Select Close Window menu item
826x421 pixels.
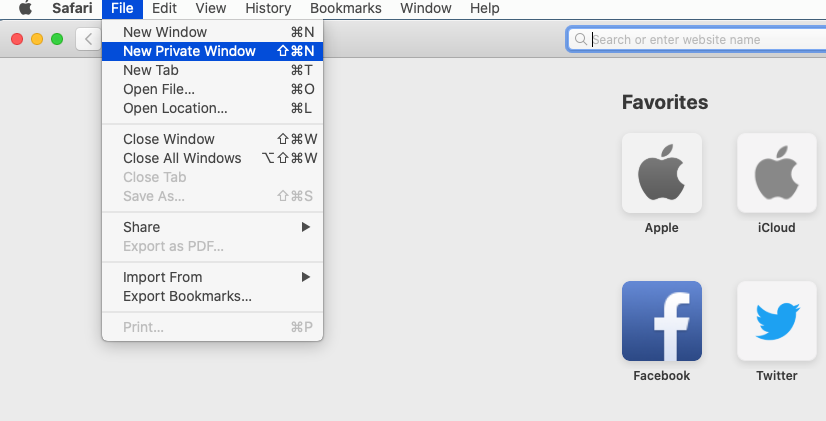[212, 139]
